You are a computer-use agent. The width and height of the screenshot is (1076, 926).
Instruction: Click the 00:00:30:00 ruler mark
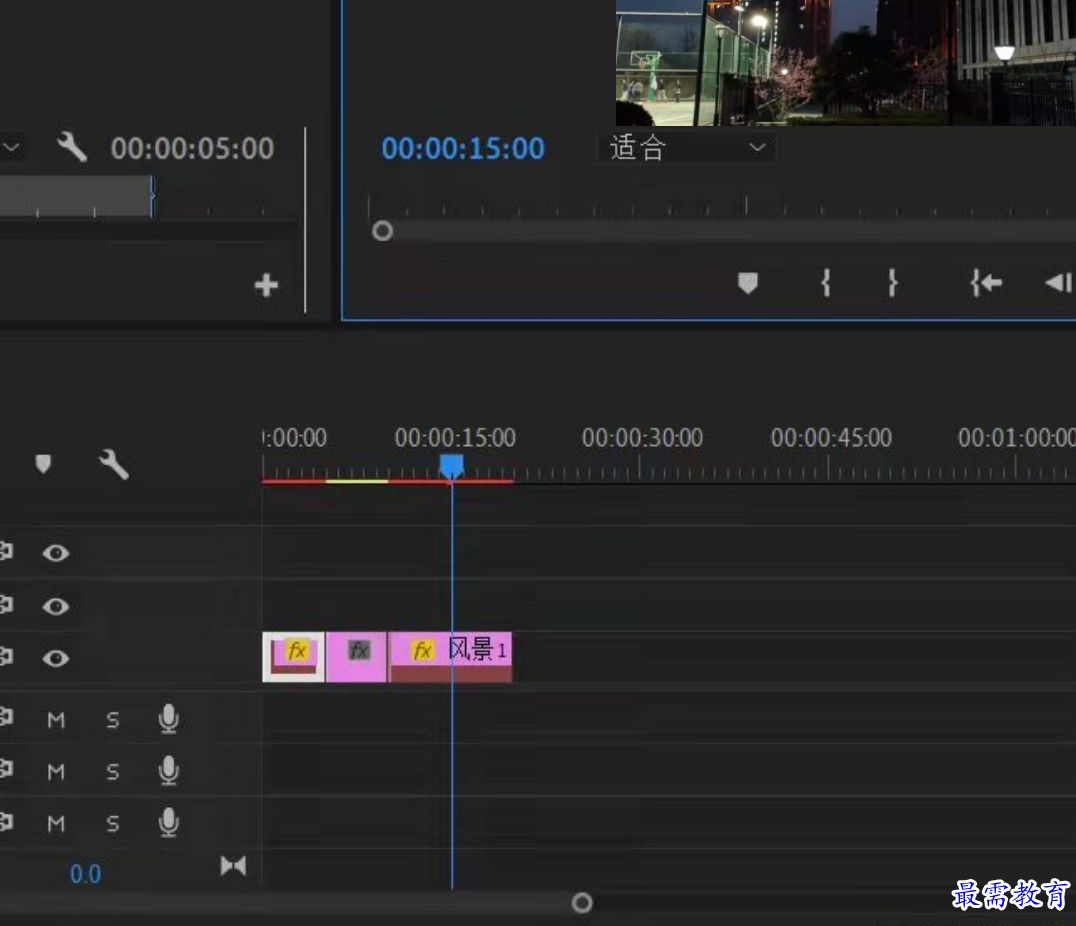pyautogui.click(x=642, y=438)
